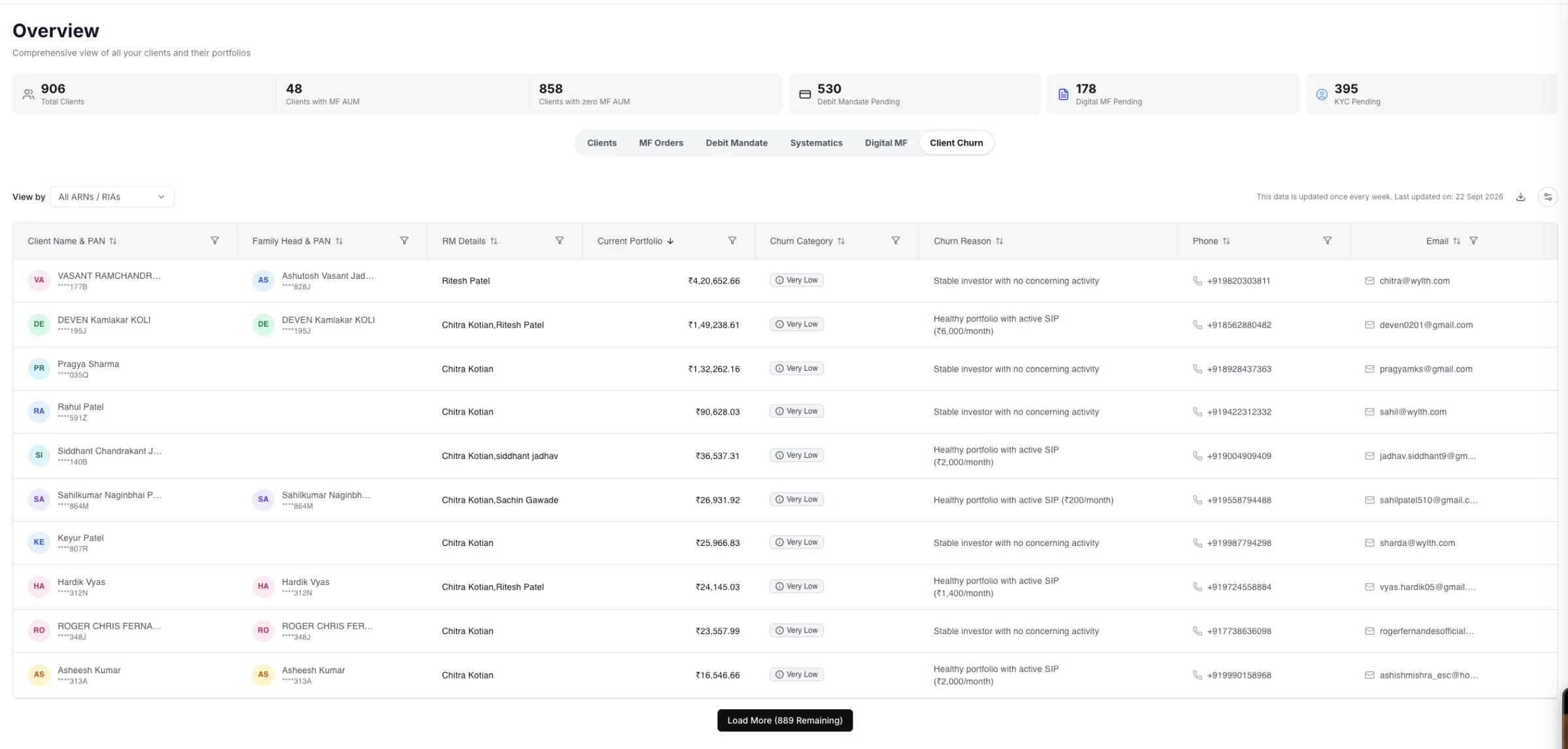Click churn reason with ₹200/month SIP

[x=1023, y=500]
